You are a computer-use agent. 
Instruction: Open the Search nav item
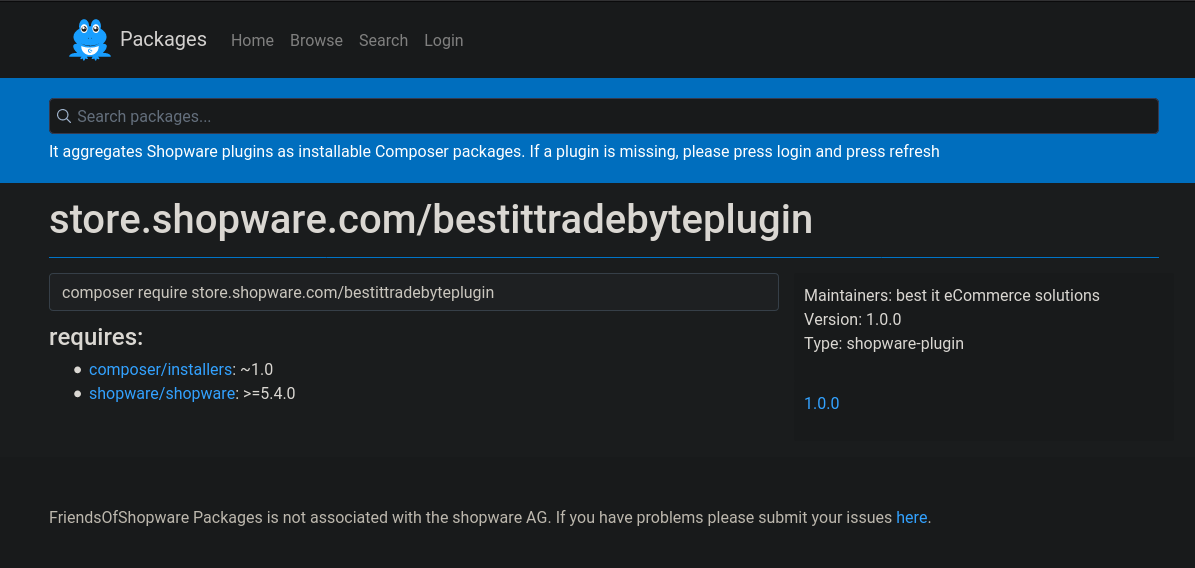tap(383, 40)
